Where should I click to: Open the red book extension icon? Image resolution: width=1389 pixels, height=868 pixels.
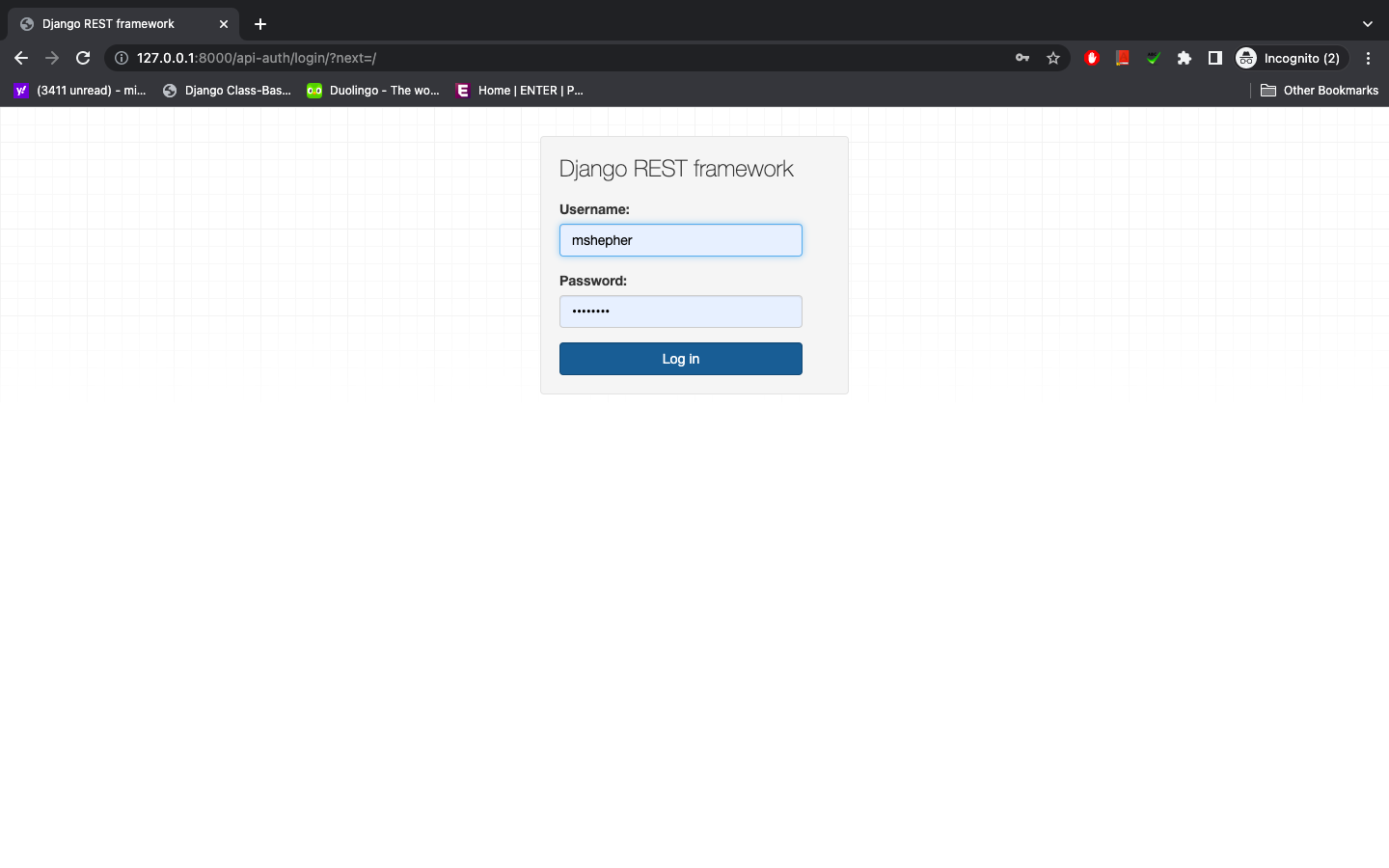pos(1123,58)
